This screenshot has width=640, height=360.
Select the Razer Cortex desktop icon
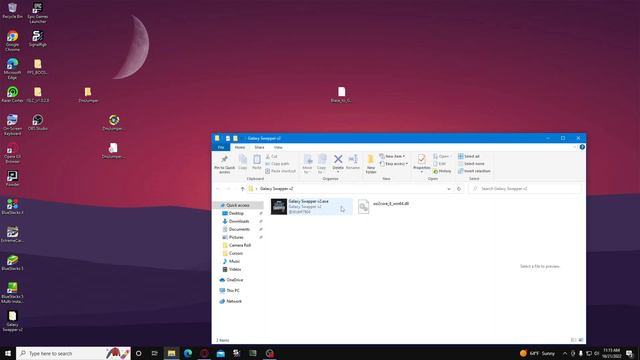12,95
